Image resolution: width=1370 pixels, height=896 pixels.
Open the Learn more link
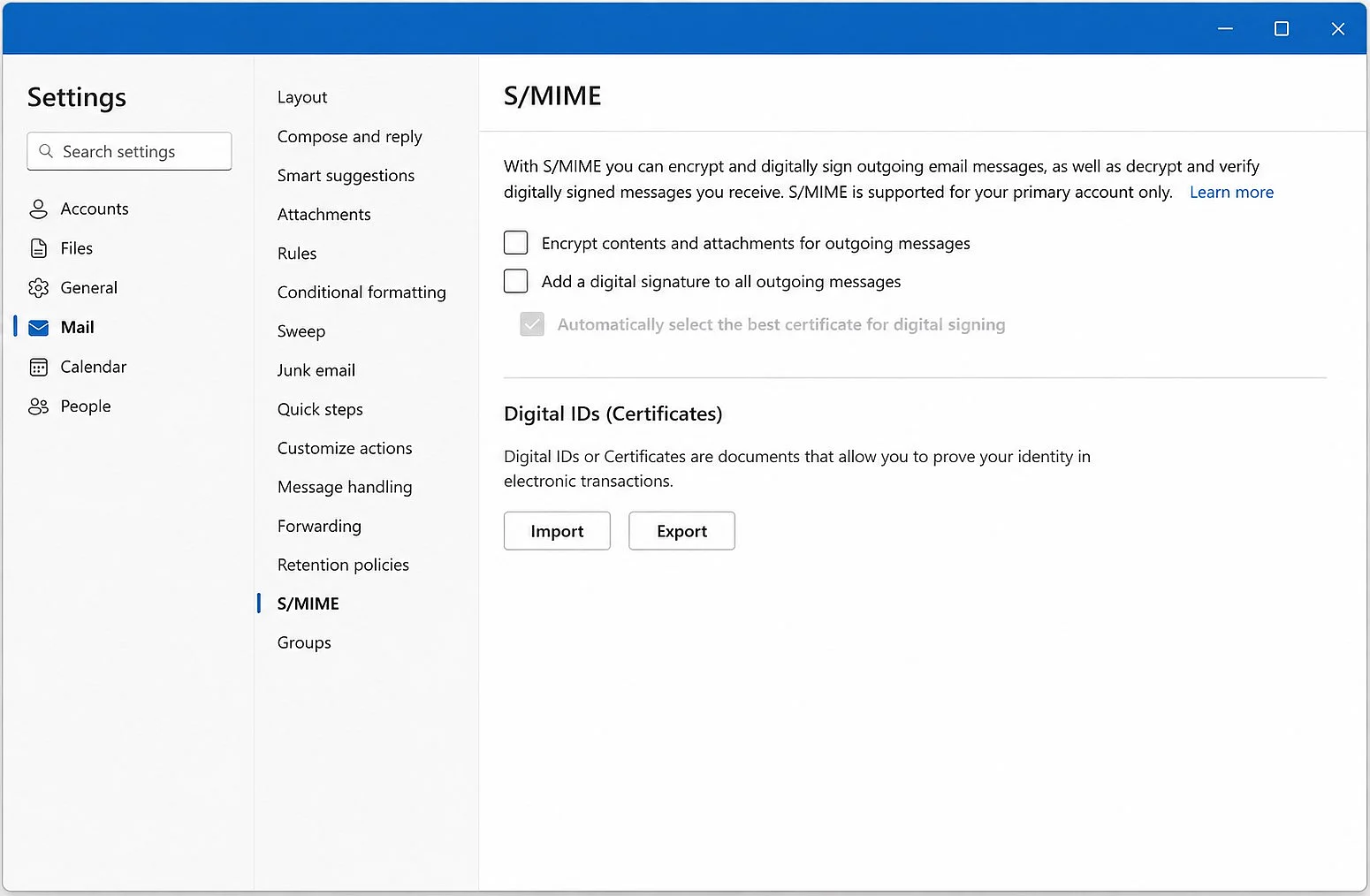tap(1231, 192)
